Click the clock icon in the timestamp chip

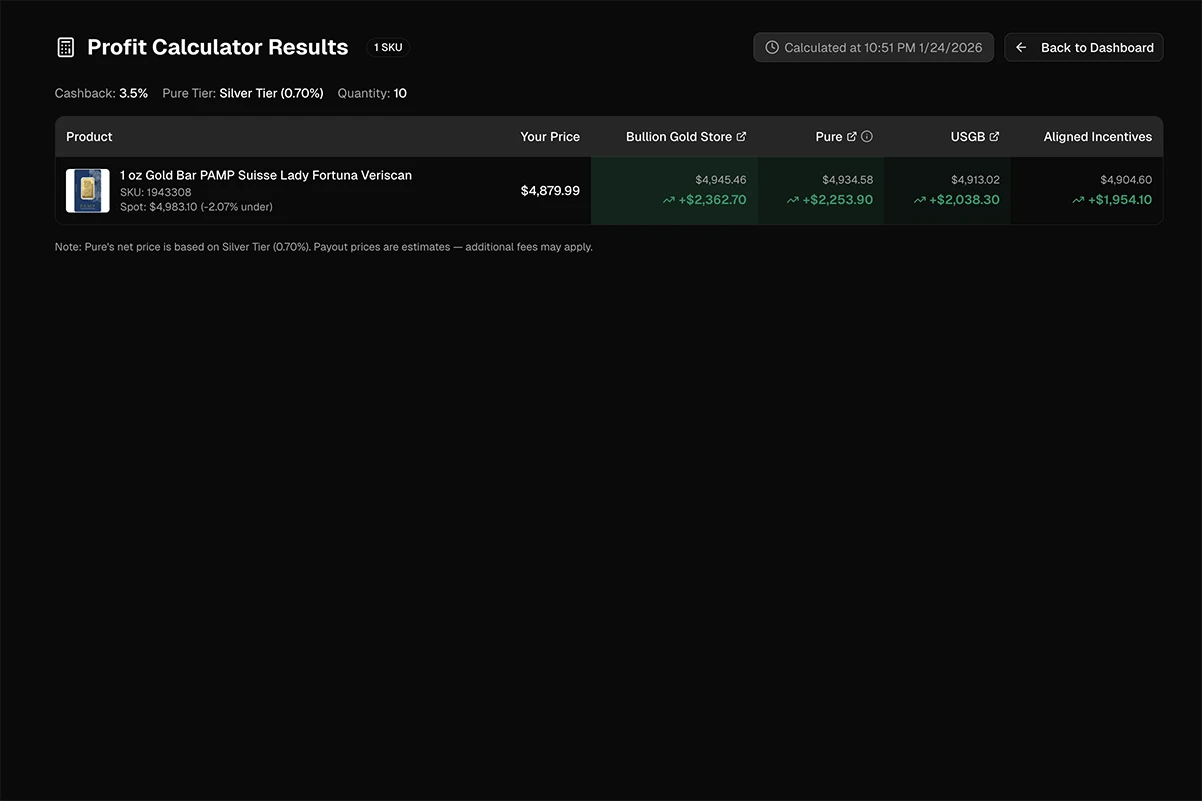[771, 46]
